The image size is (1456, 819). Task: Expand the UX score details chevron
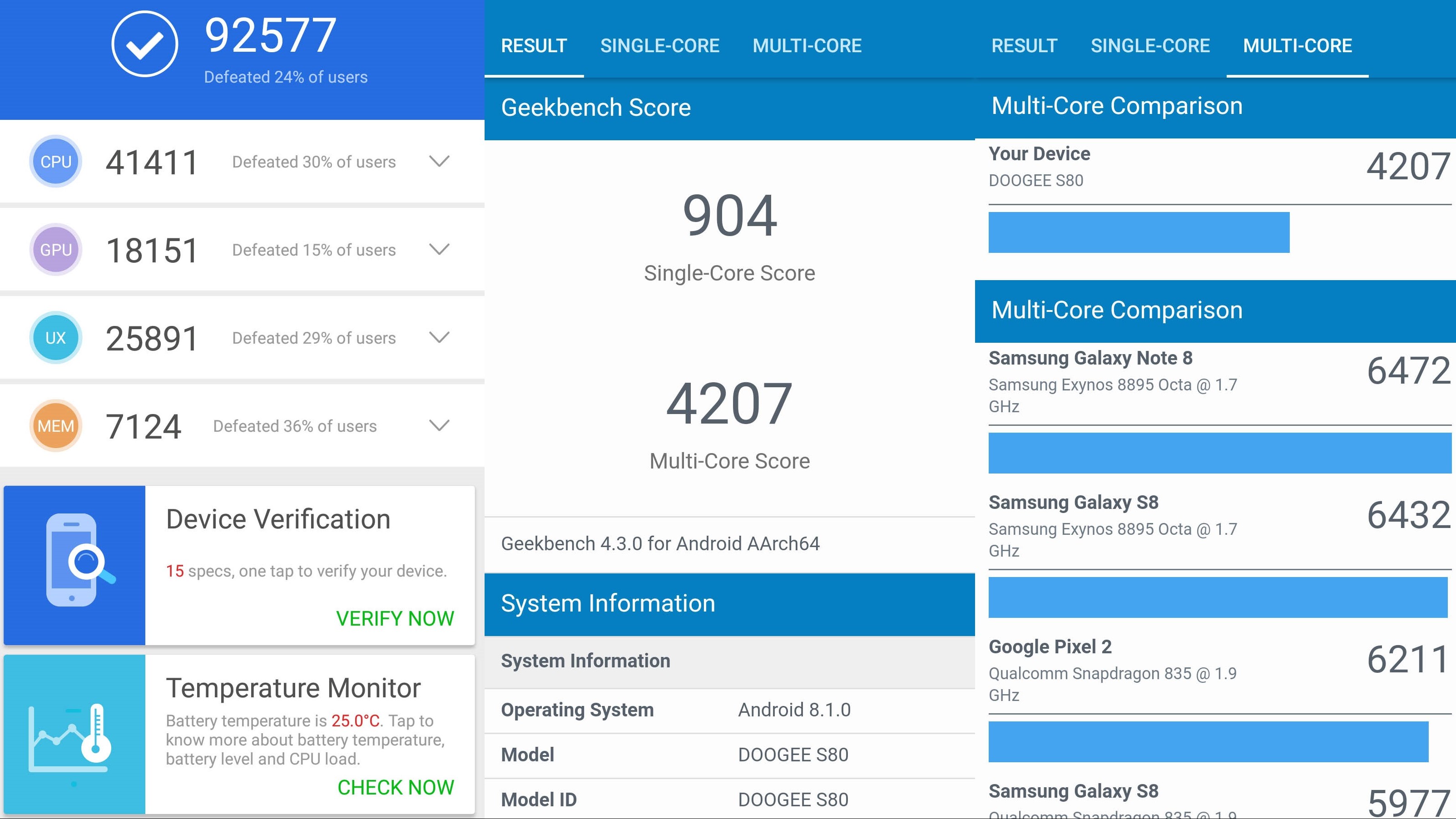439,338
